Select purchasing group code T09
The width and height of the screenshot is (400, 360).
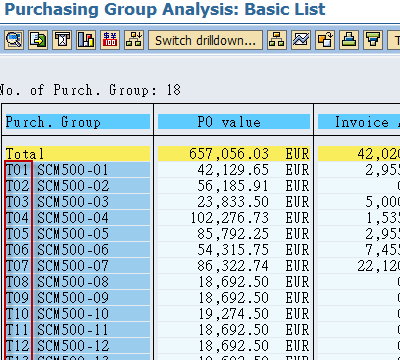pos(18,298)
